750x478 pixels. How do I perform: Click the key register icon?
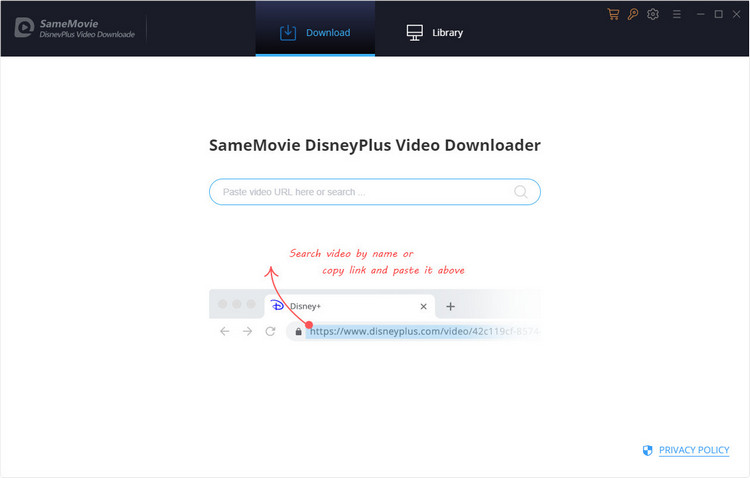click(633, 14)
